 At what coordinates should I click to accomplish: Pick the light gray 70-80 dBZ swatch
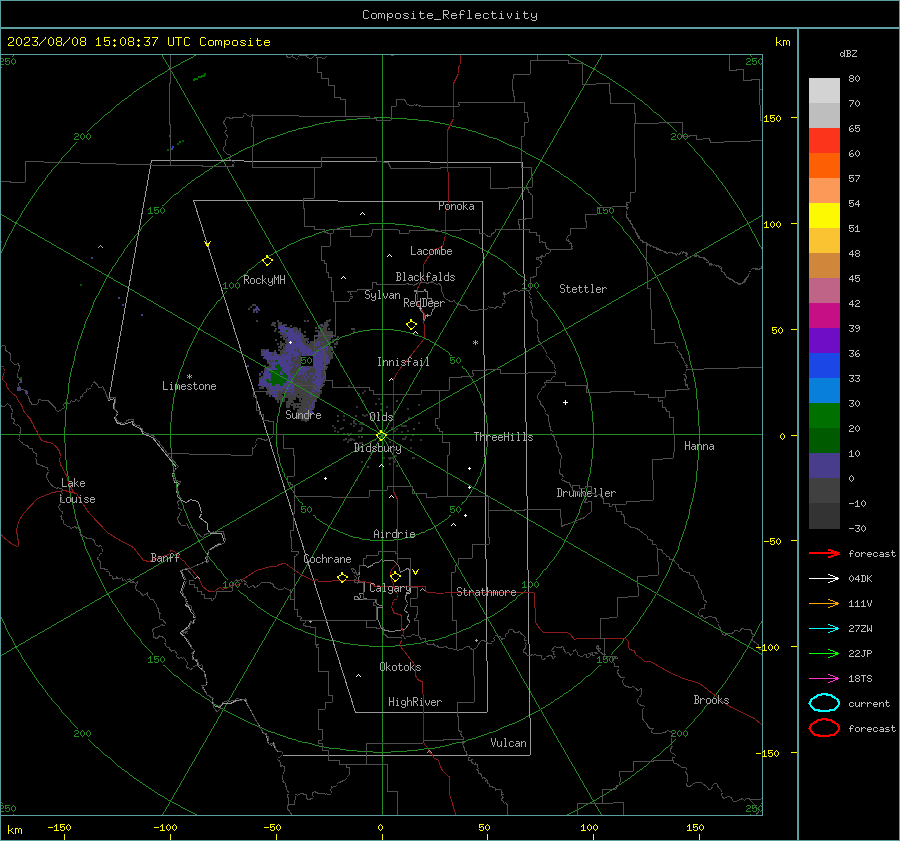[824, 91]
